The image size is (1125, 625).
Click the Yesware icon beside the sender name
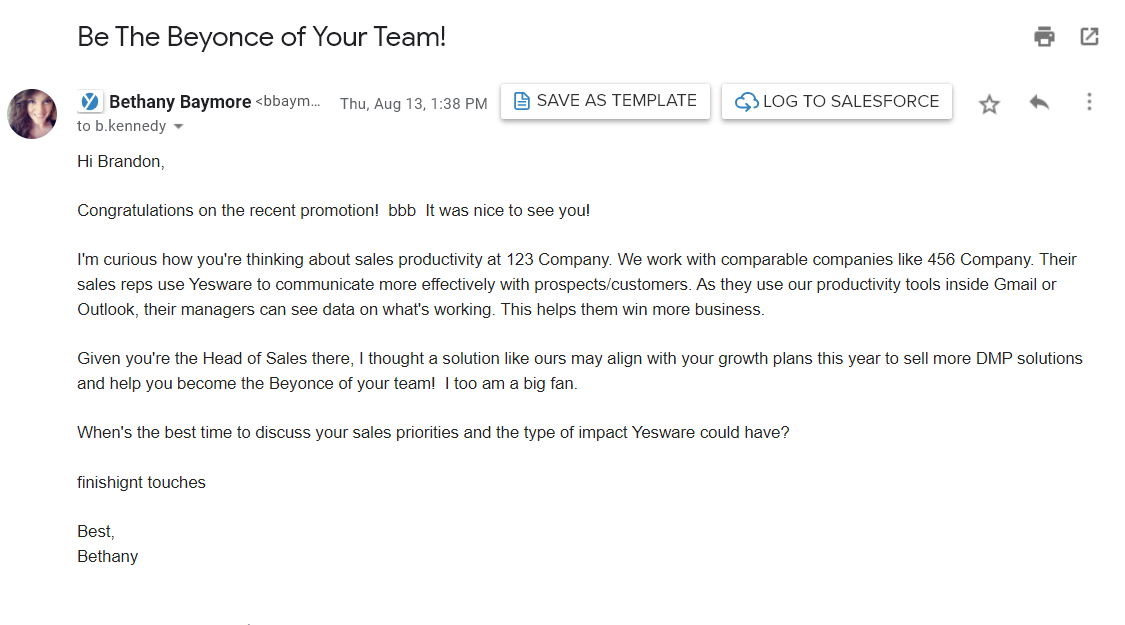pyautogui.click(x=90, y=102)
